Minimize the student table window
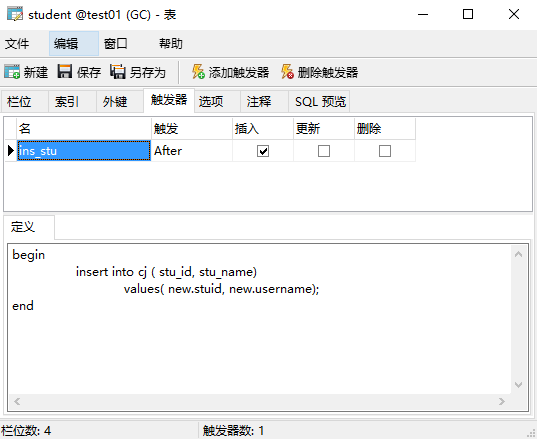Viewport: 537px width, 439px height. [x=423, y=14]
